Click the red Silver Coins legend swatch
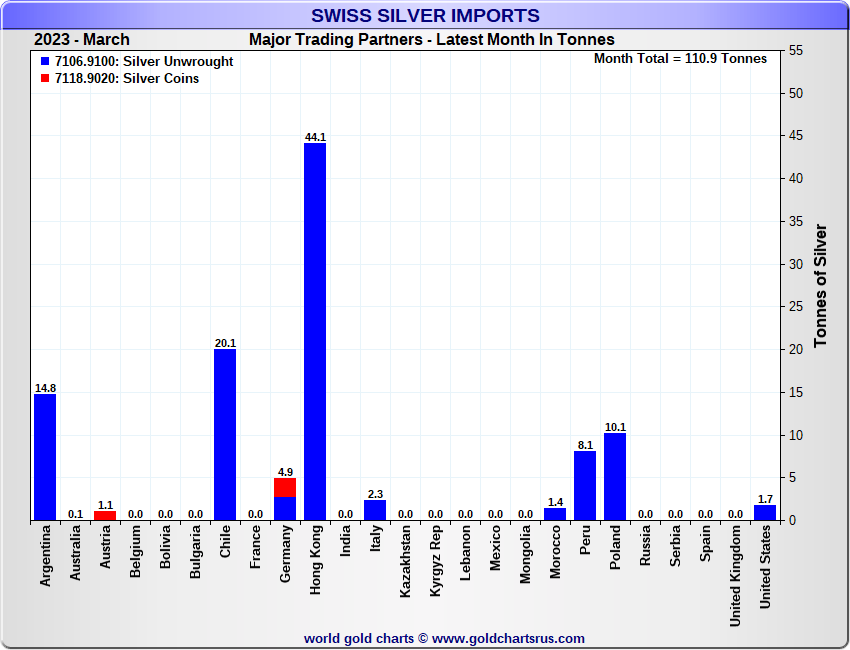This screenshot has width=850, height=650. pos(45,79)
